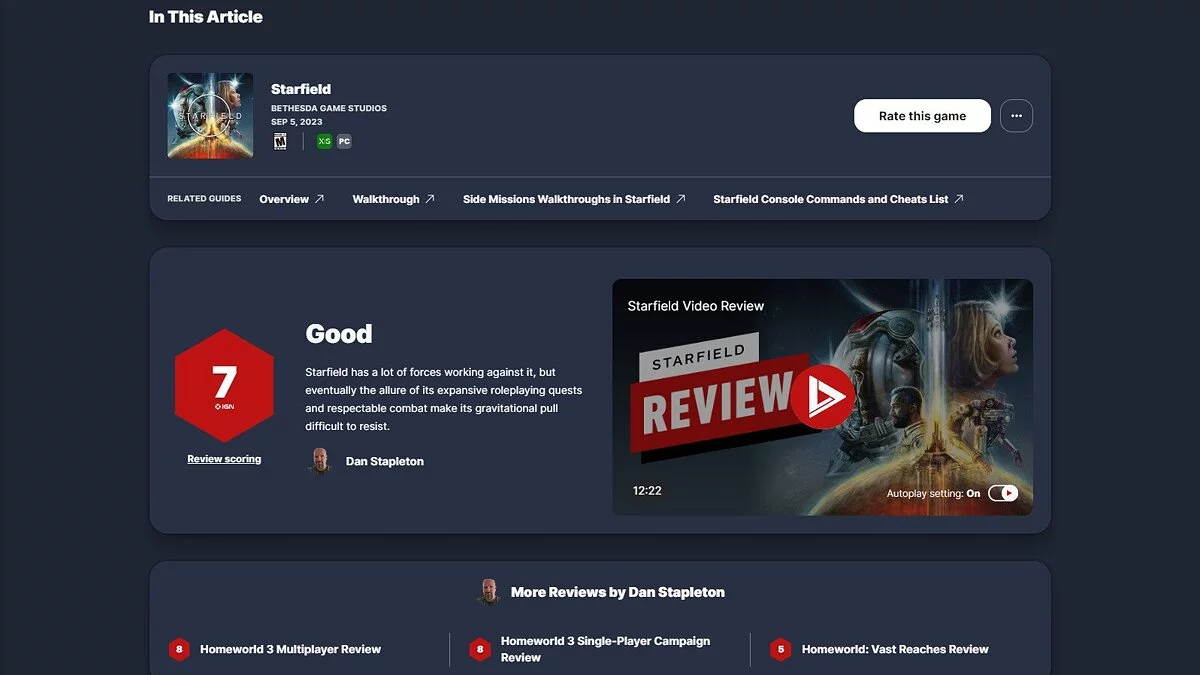Click the arrow beside Console Commands and Cheats

coord(959,199)
